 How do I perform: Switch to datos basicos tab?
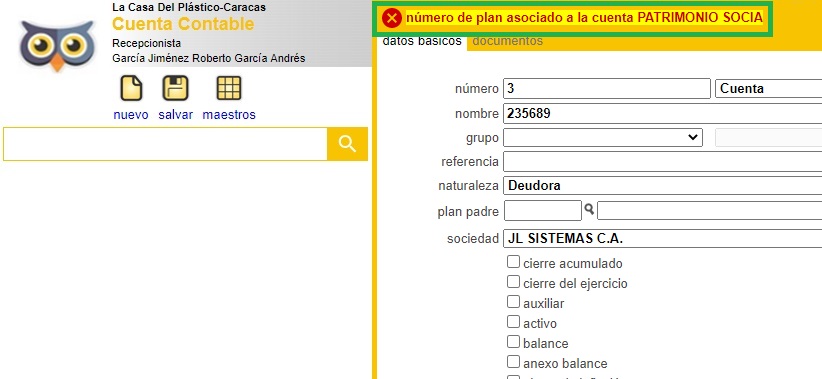[422, 41]
